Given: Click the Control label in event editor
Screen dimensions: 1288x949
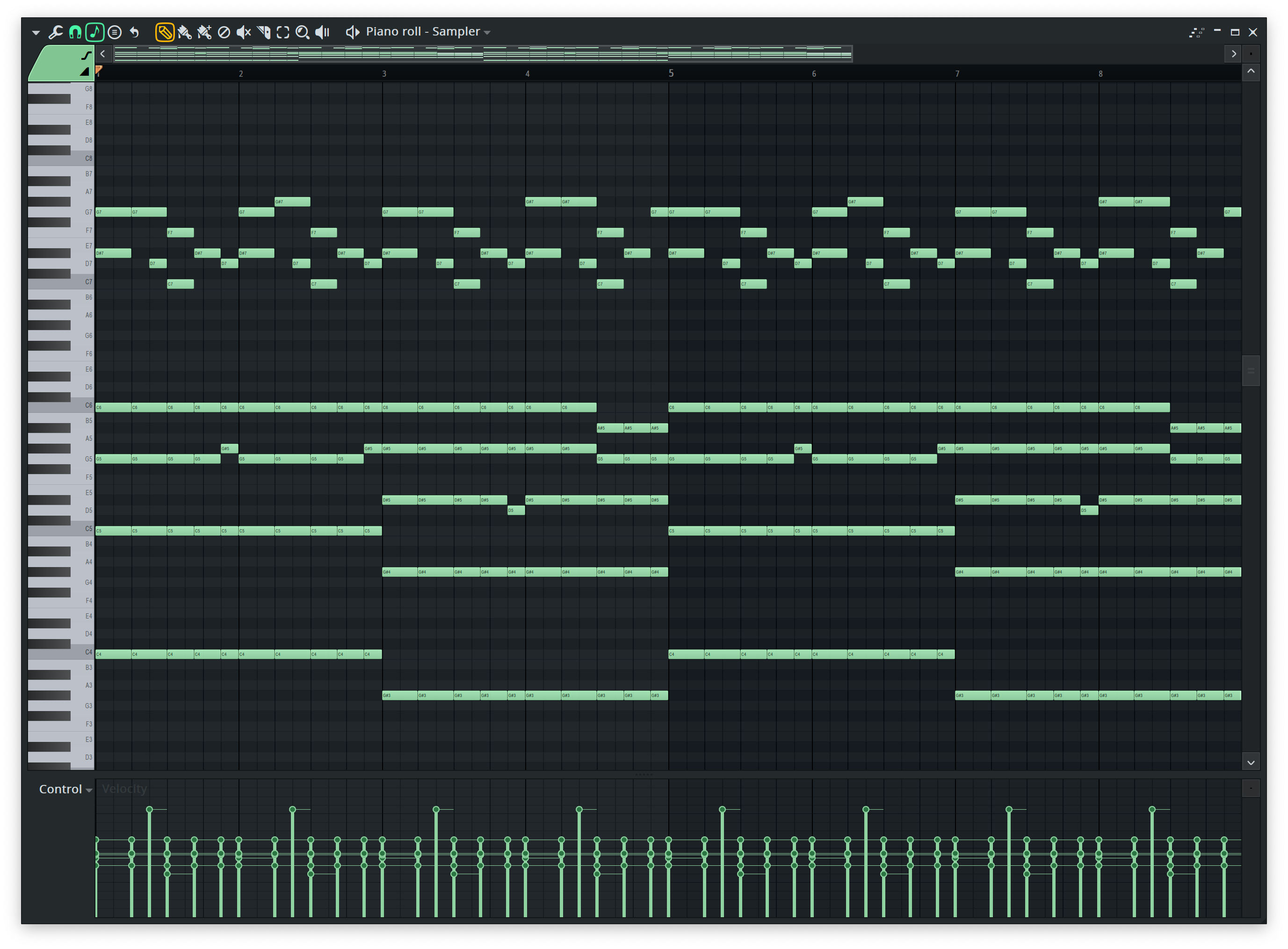Looking at the screenshot, I should (60, 789).
